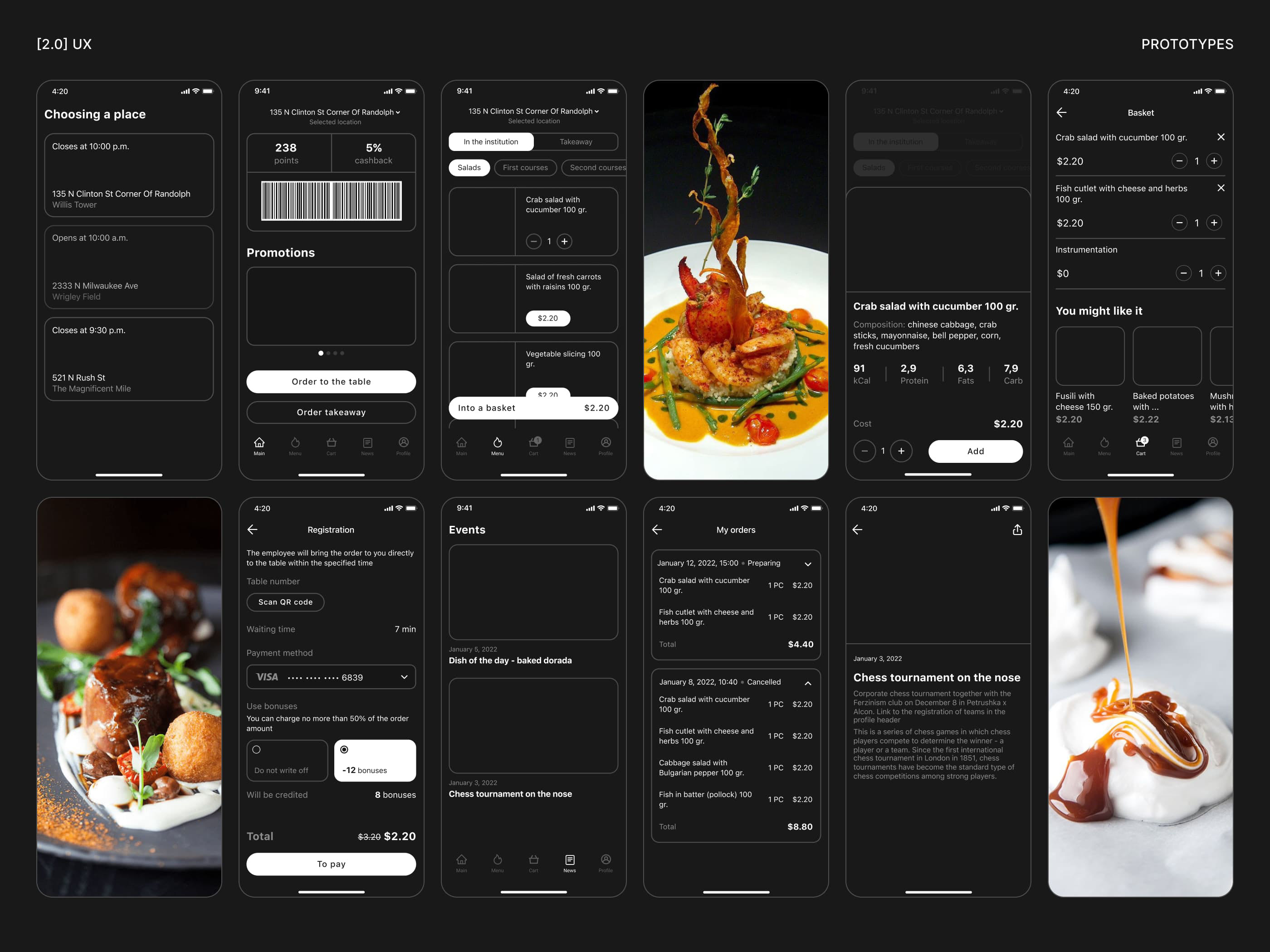The width and height of the screenshot is (1270, 952).
Task: Click the Scan QR code button
Action: (285, 602)
